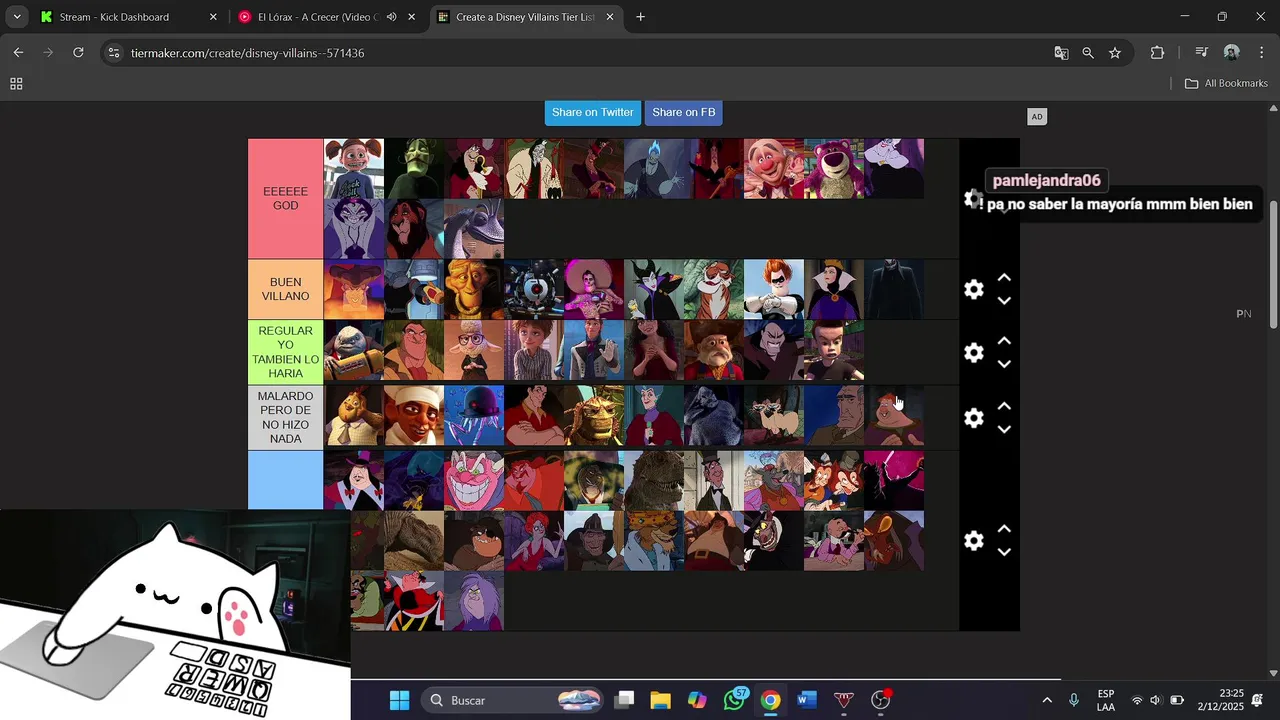
Task: Click the page vertical scrollbar
Action: [1273, 263]
